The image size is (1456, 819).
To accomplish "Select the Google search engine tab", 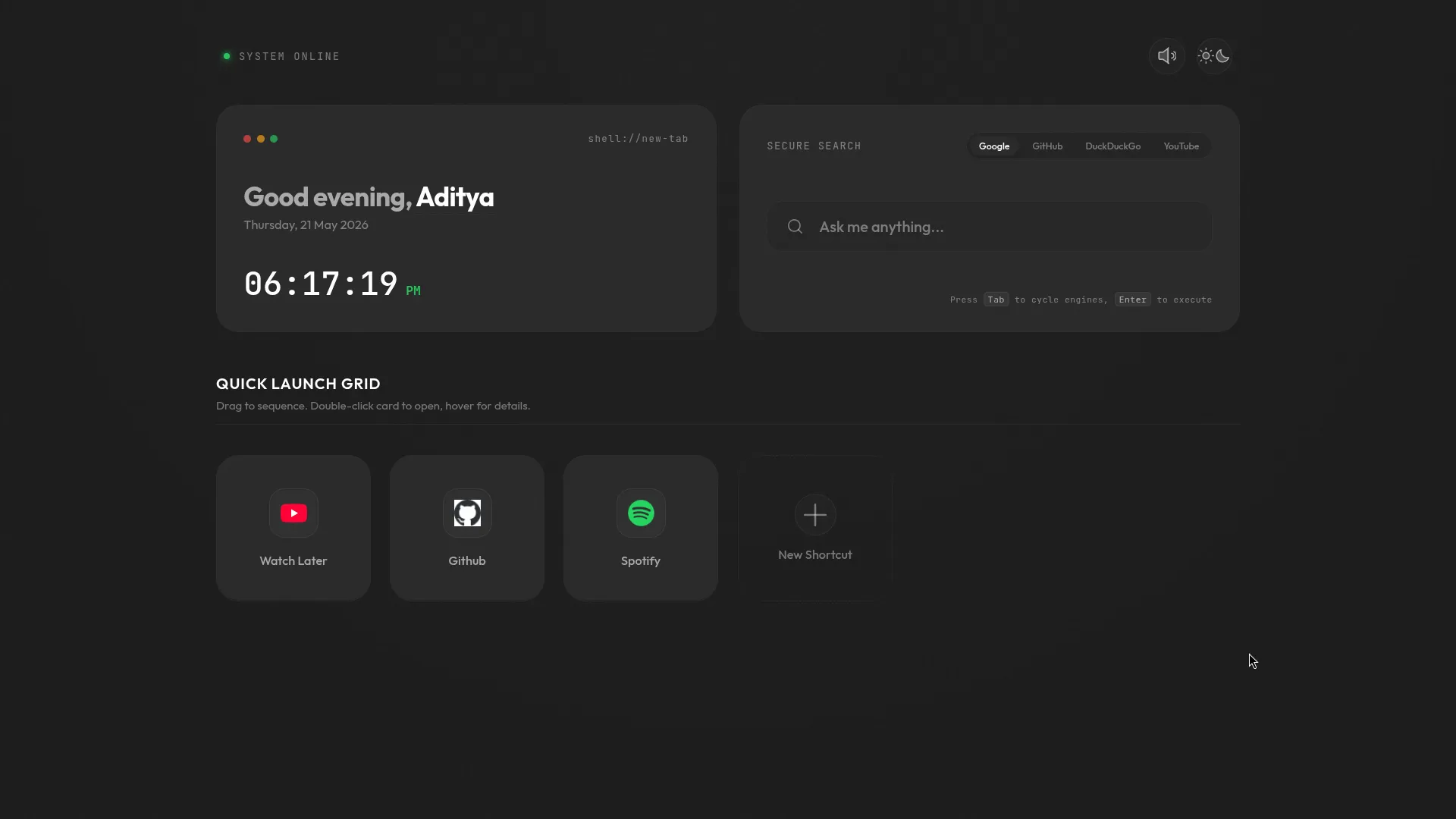I will coord(994,146).
